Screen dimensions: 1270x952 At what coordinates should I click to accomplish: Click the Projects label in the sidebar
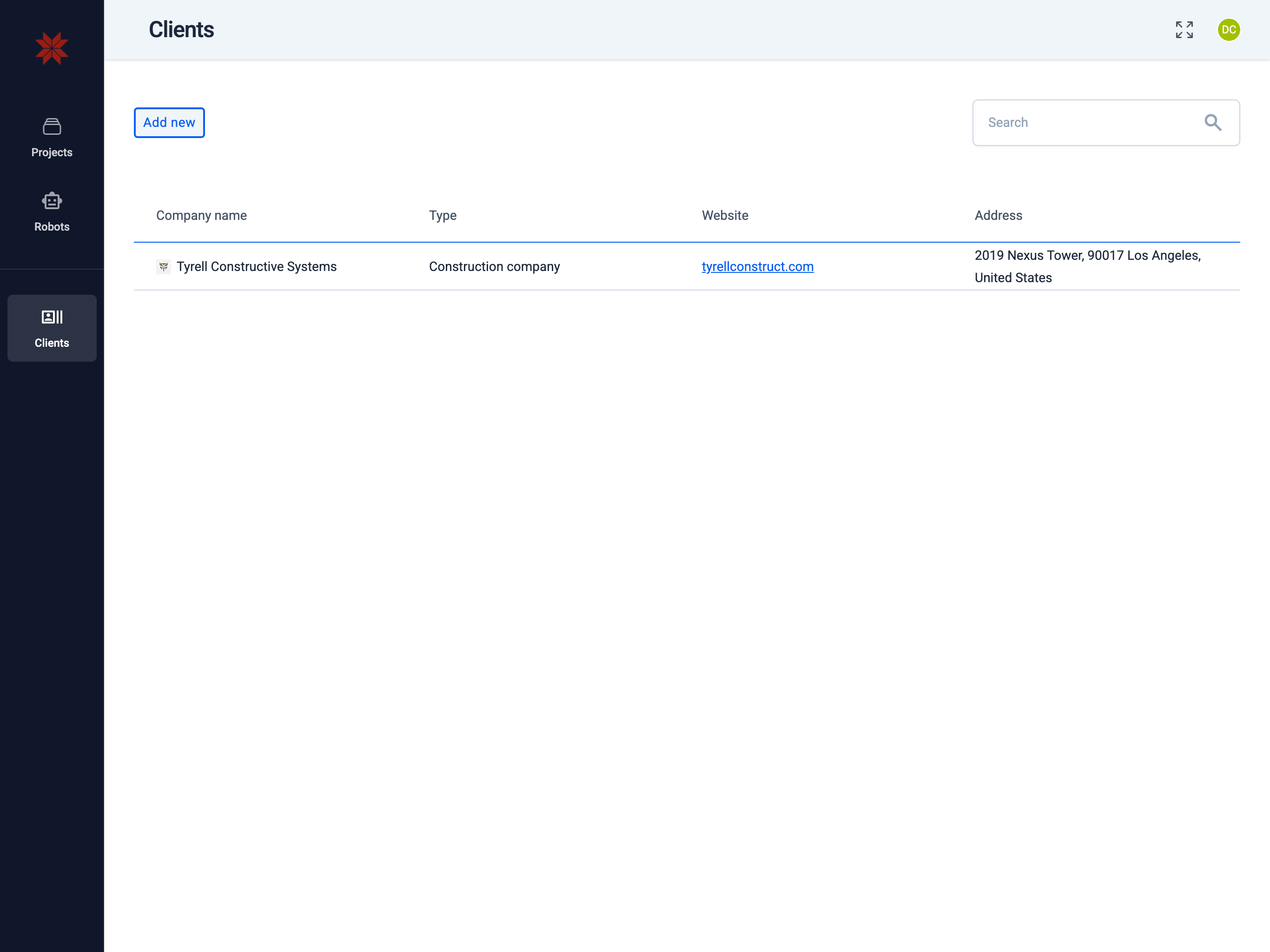point(52,152)
